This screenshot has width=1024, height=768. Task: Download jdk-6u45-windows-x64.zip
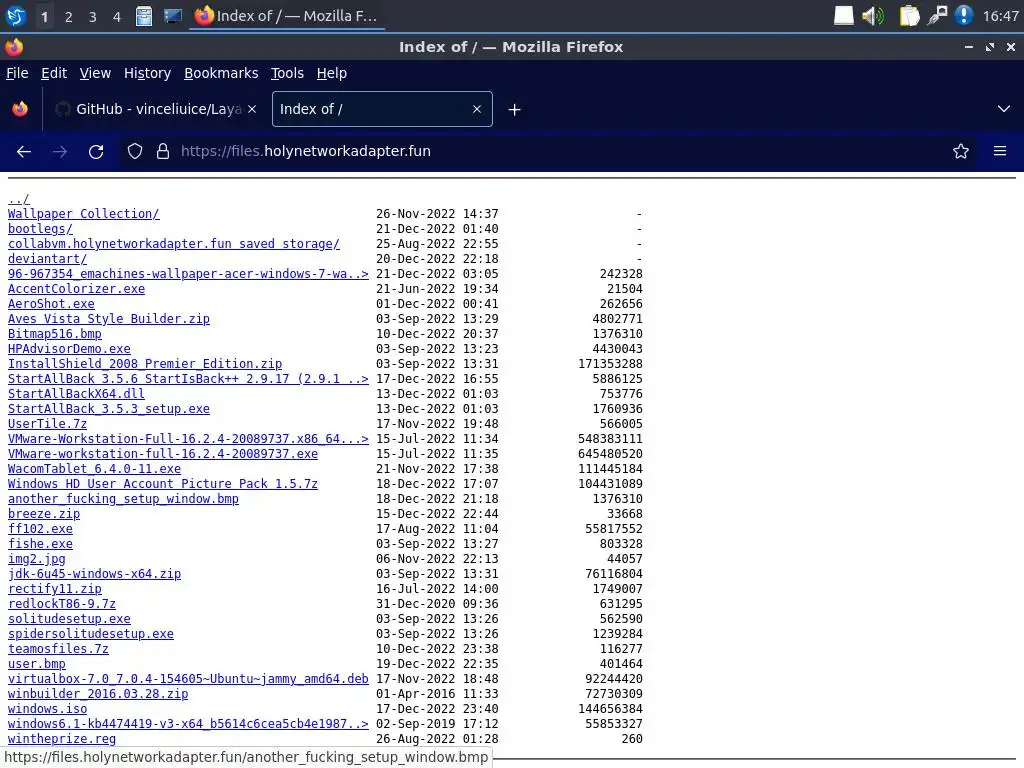pos(94,574)
